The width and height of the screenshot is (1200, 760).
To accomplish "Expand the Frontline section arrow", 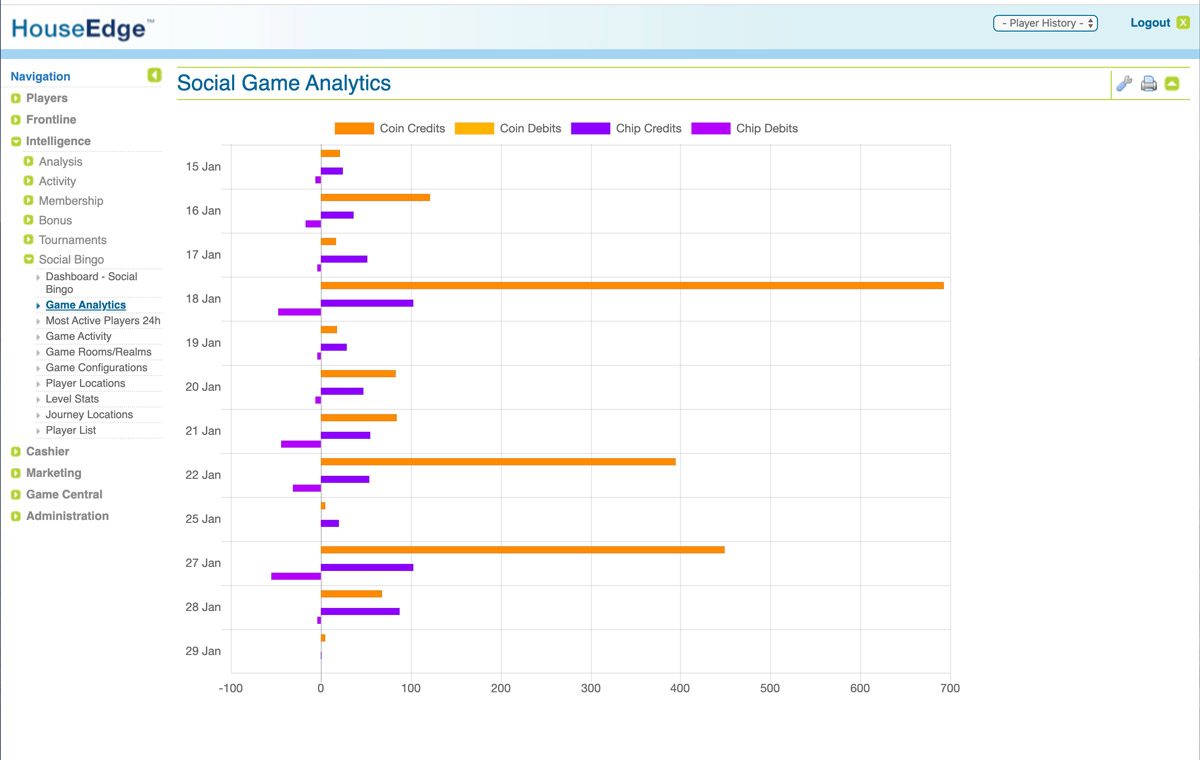I will point(16,120).
